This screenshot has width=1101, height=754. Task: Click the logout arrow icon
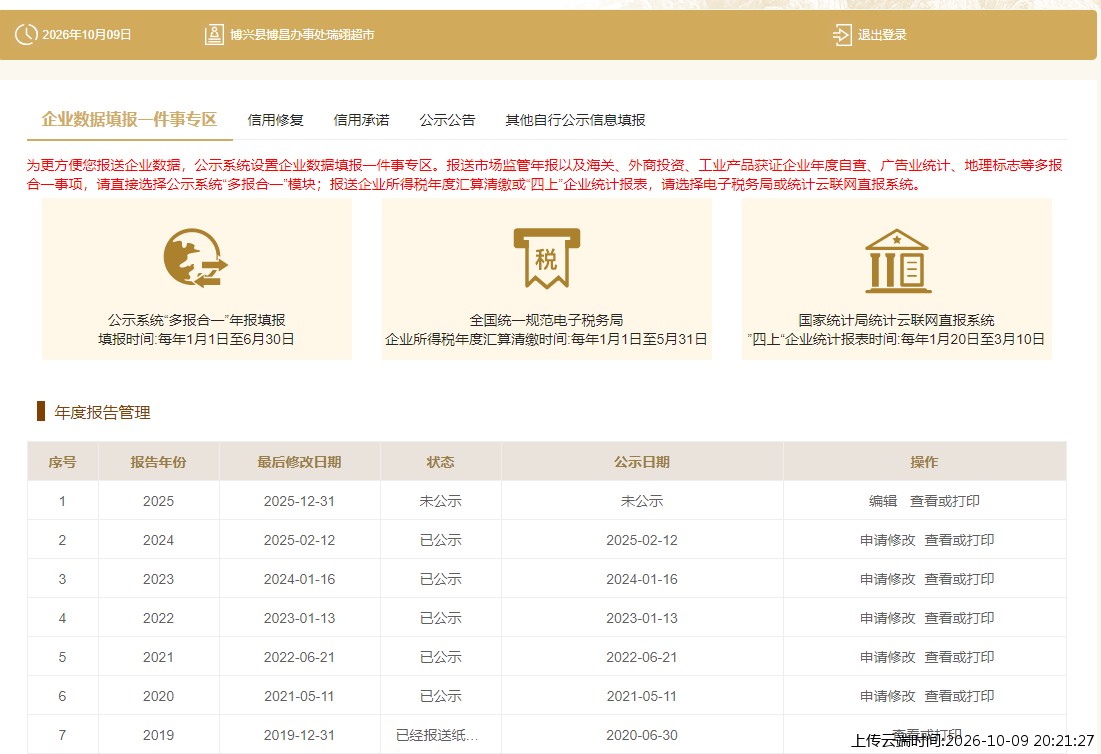[x=841, y=34]
